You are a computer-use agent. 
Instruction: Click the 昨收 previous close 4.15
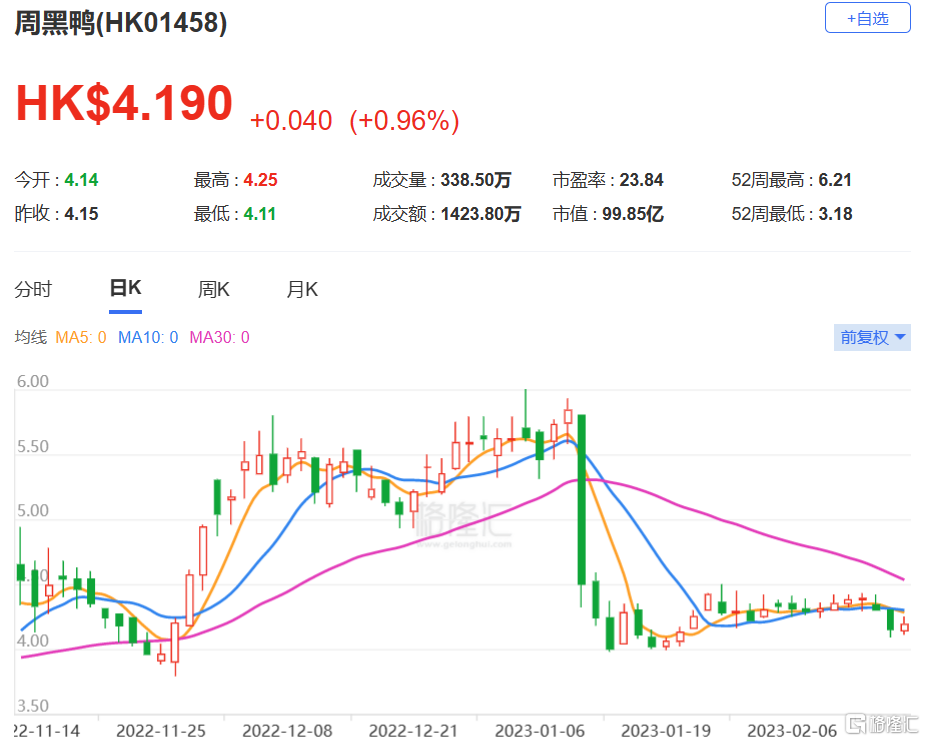coord(81,214)
